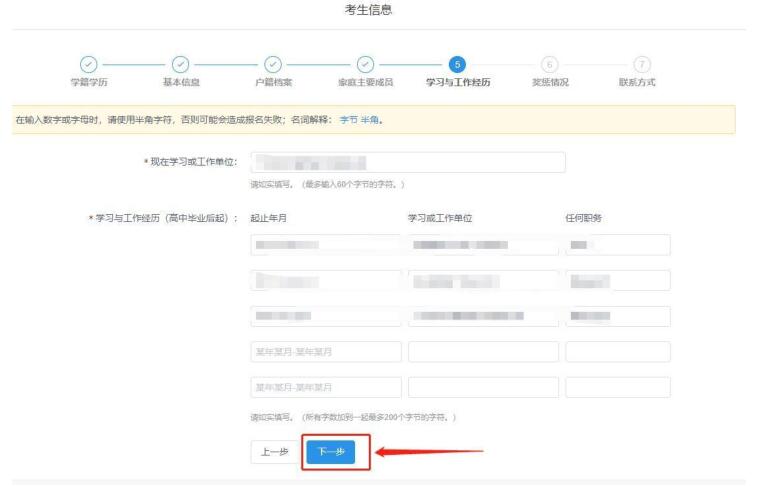Screen dimensions: 761x486
Task: Click the fourth row 学习或工作单位 empty field
Action: pyautogui.click(x=483, y=352)
